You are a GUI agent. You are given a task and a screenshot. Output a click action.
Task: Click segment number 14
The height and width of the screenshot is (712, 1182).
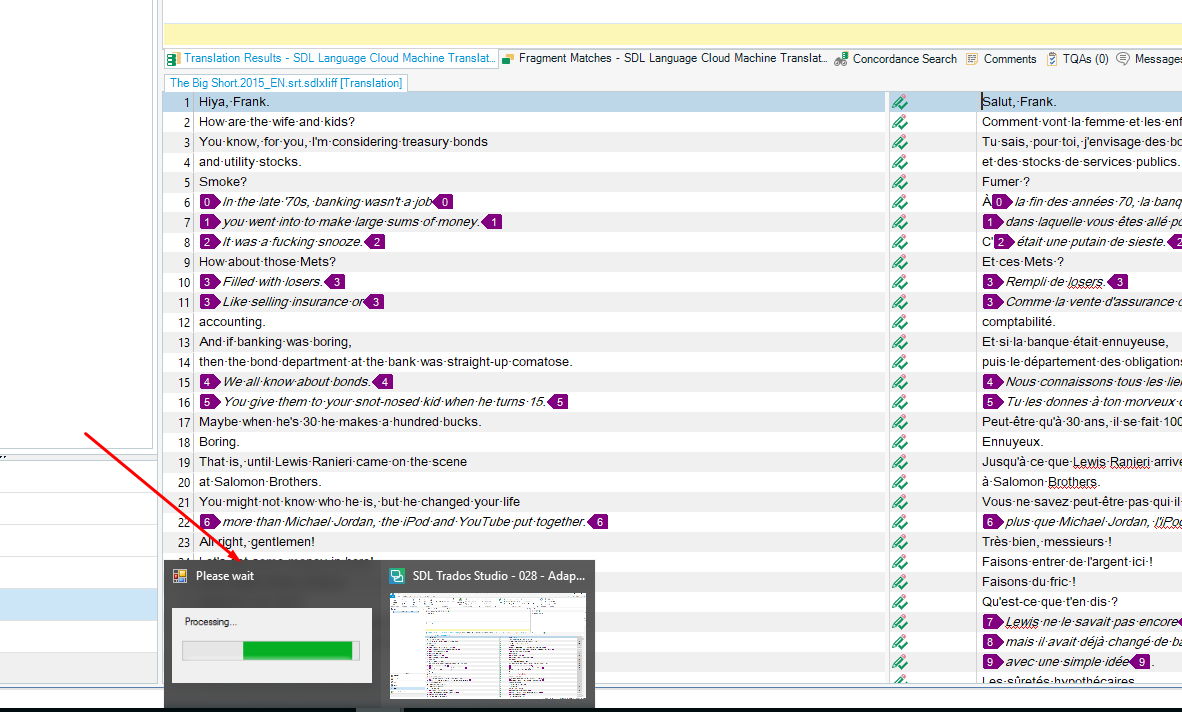click(x=184, y=362)
